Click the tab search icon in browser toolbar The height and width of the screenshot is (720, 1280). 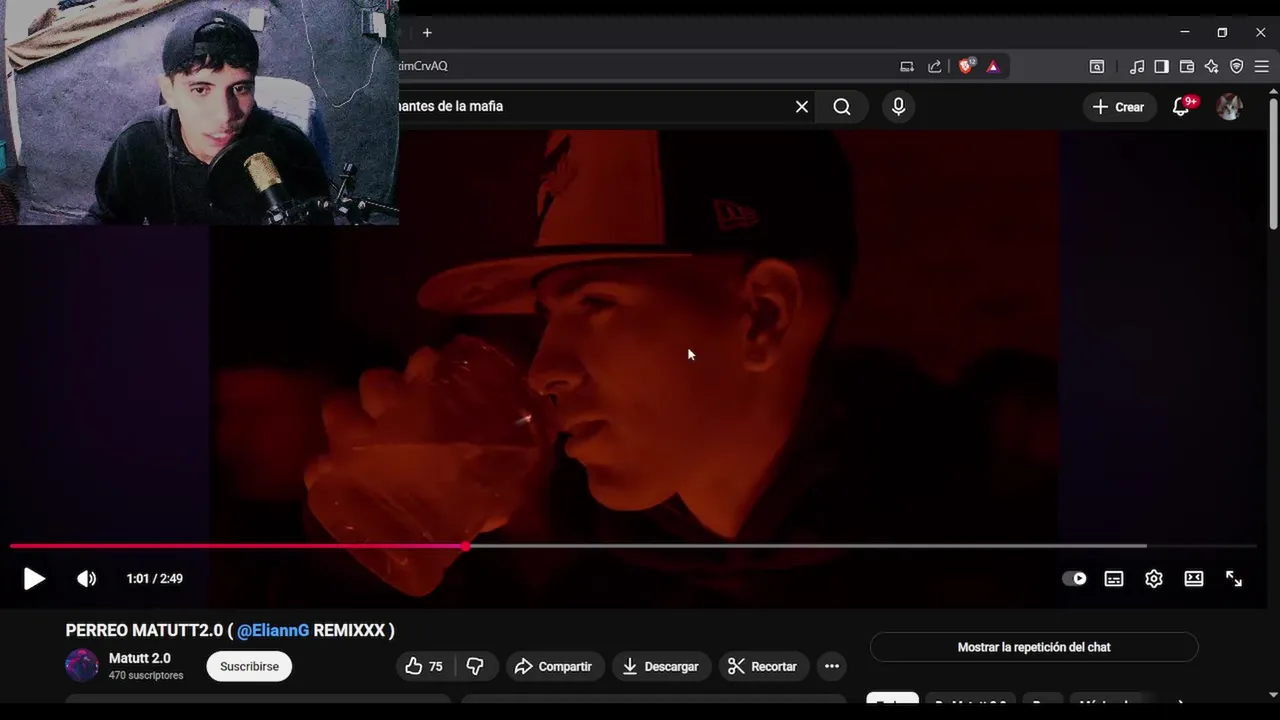point(1097,67)
